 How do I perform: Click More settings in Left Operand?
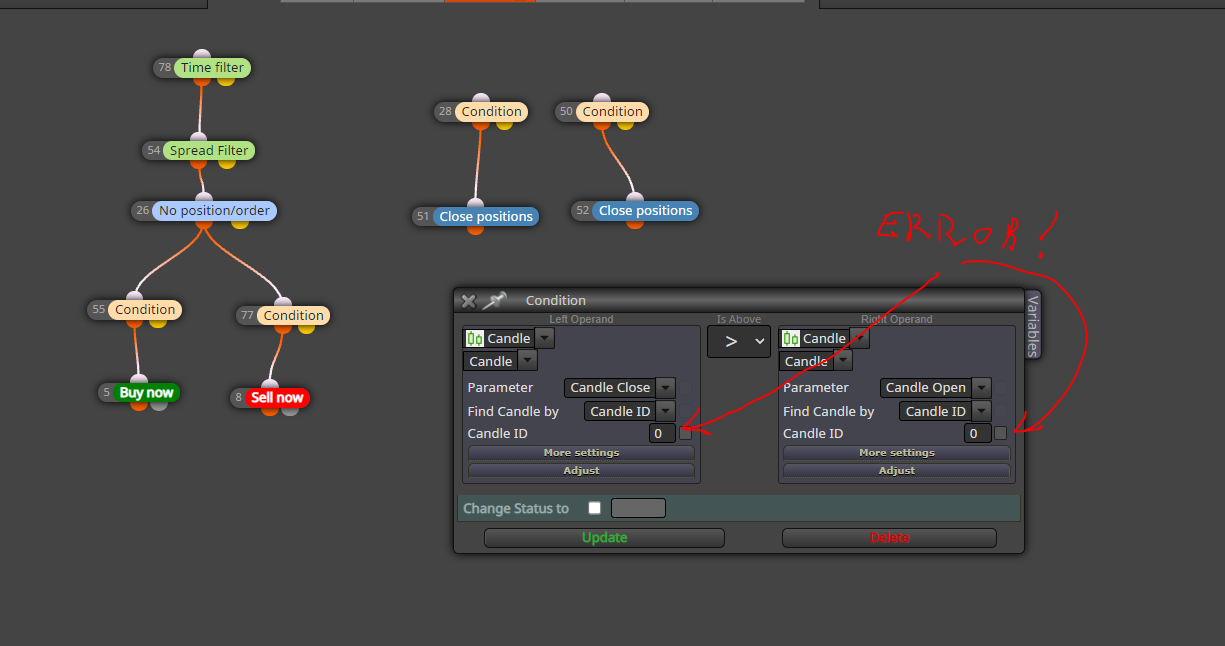click(x=581, y=453)
